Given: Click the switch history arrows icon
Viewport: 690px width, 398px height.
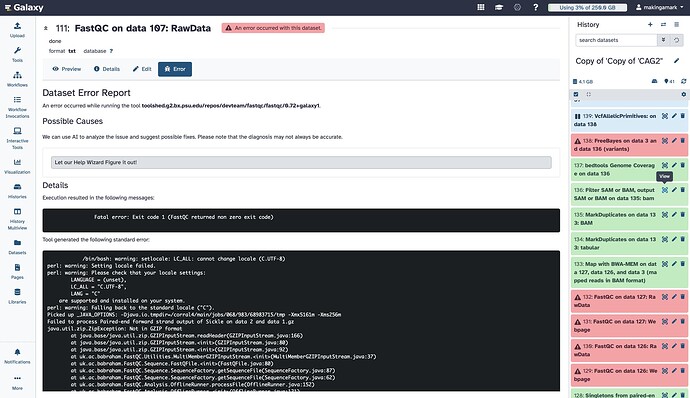Looking at the screenshot, I should pyautogui.click(x=663, y=25).
